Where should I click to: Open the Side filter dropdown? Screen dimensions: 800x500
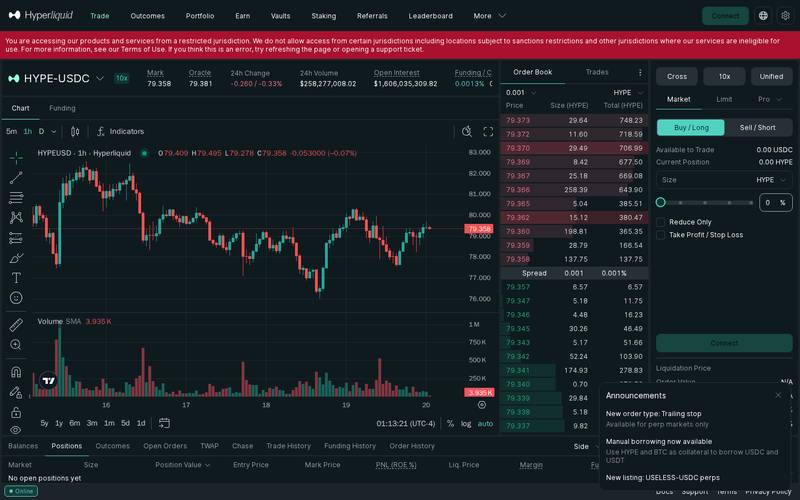pos(584,446)
